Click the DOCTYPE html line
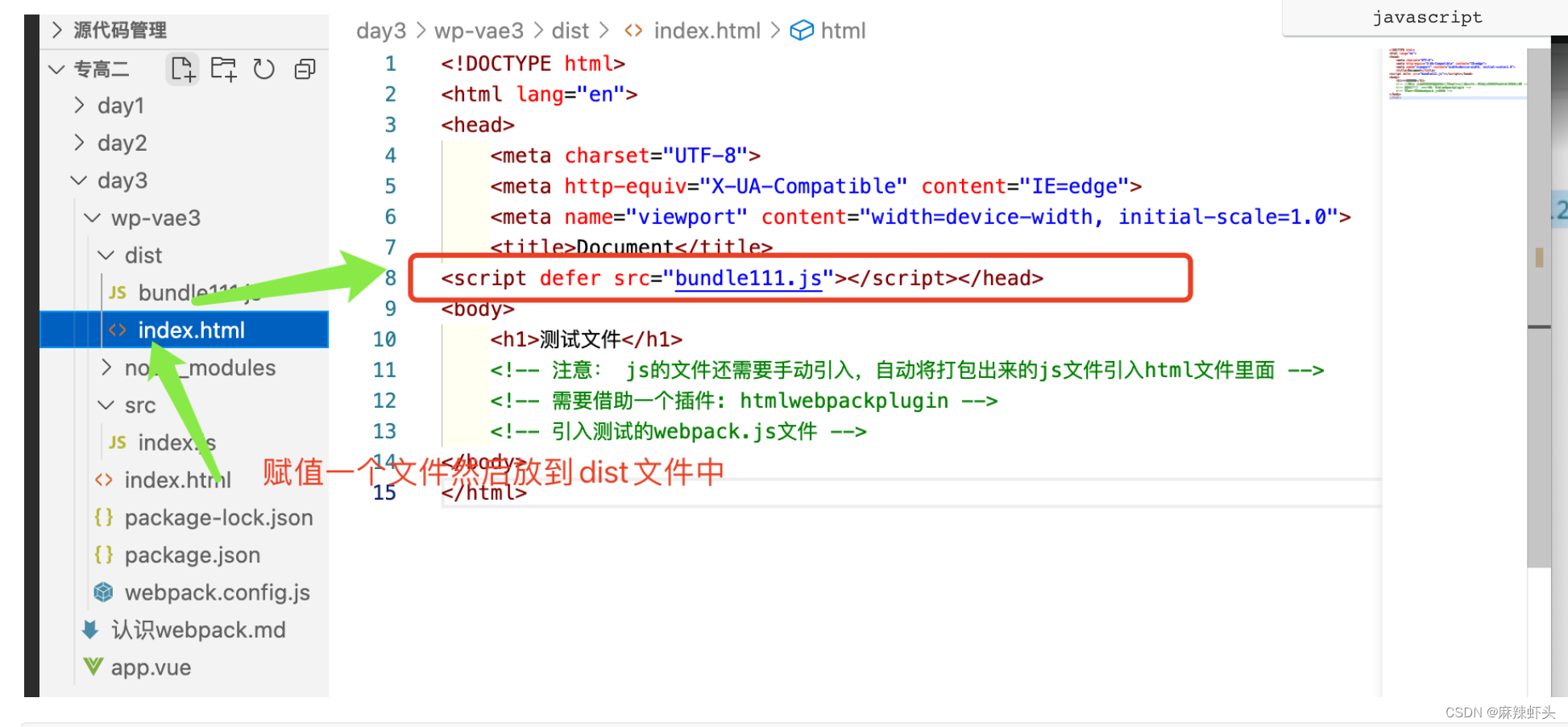Image resolution: width=1568 pixels, height=727 pixels. [533, 64]
